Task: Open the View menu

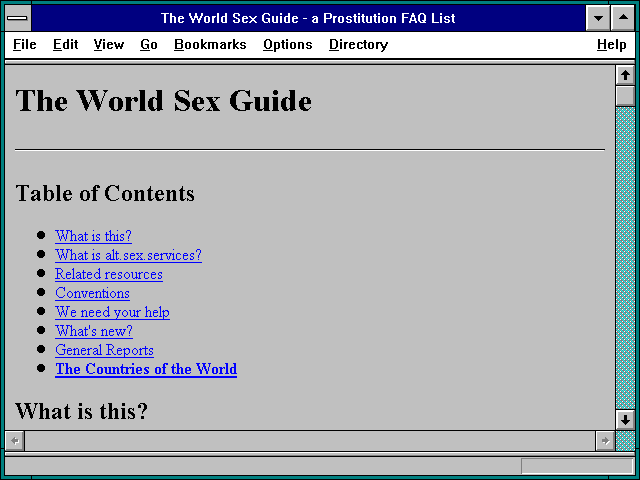Action: (109, 44)
